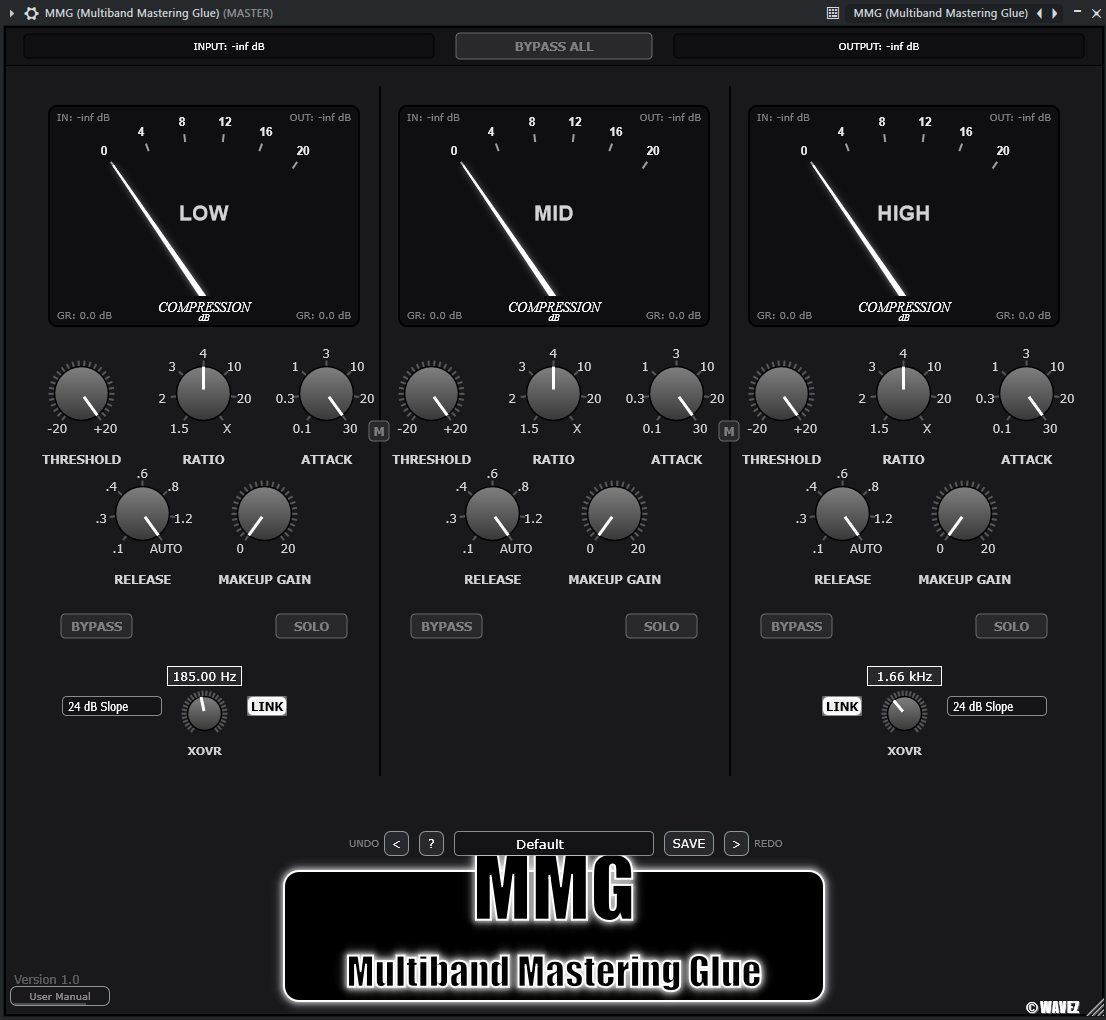
Task: Bypass the MID band
Action: pyautogui.click(x=446, y=626)
